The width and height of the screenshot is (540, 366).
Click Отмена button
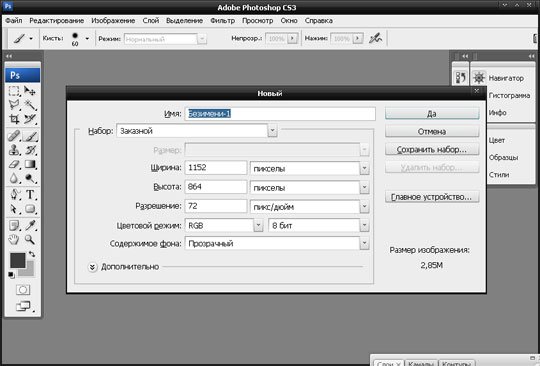coord(432,132)
